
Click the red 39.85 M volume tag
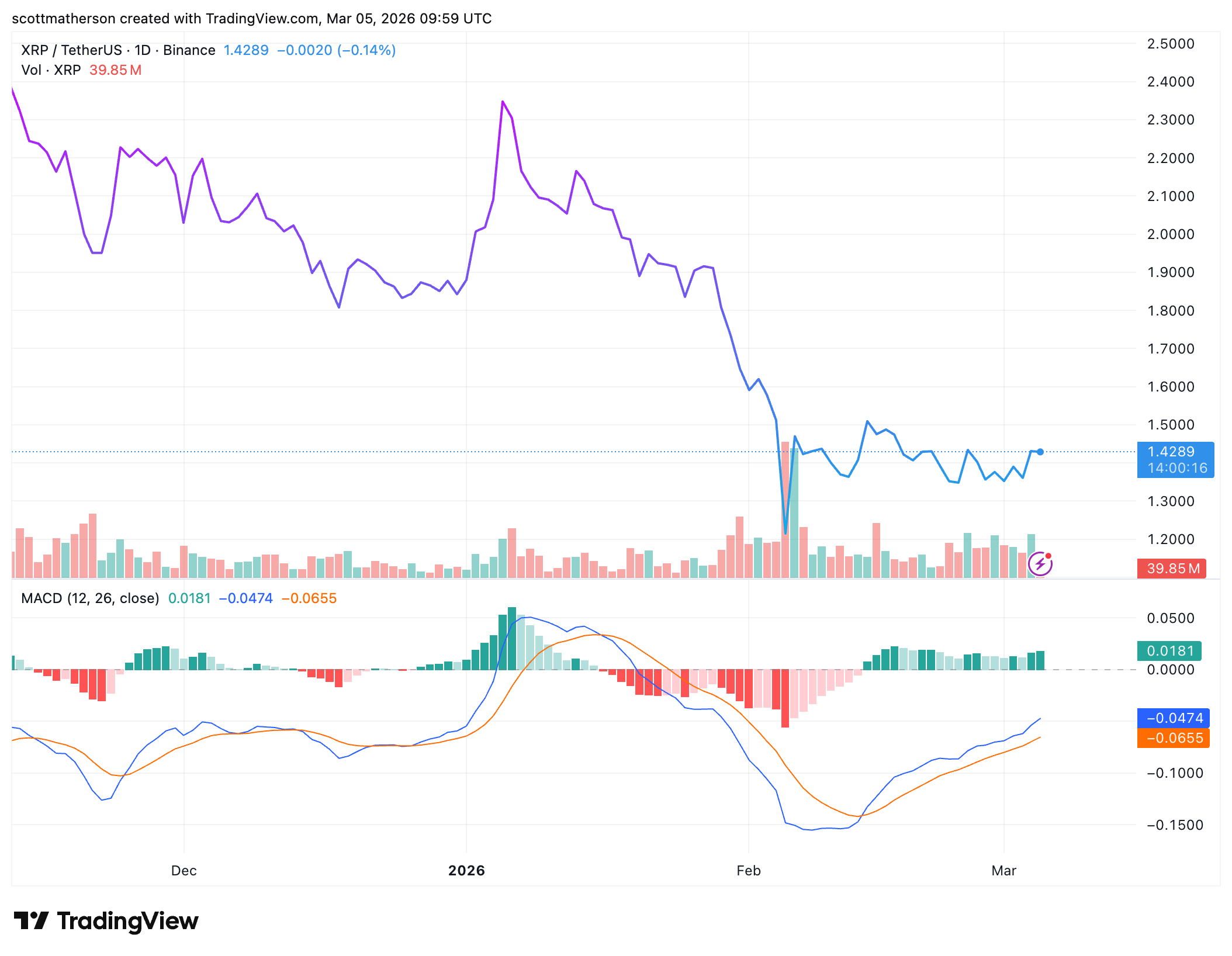click(1171, 569)
